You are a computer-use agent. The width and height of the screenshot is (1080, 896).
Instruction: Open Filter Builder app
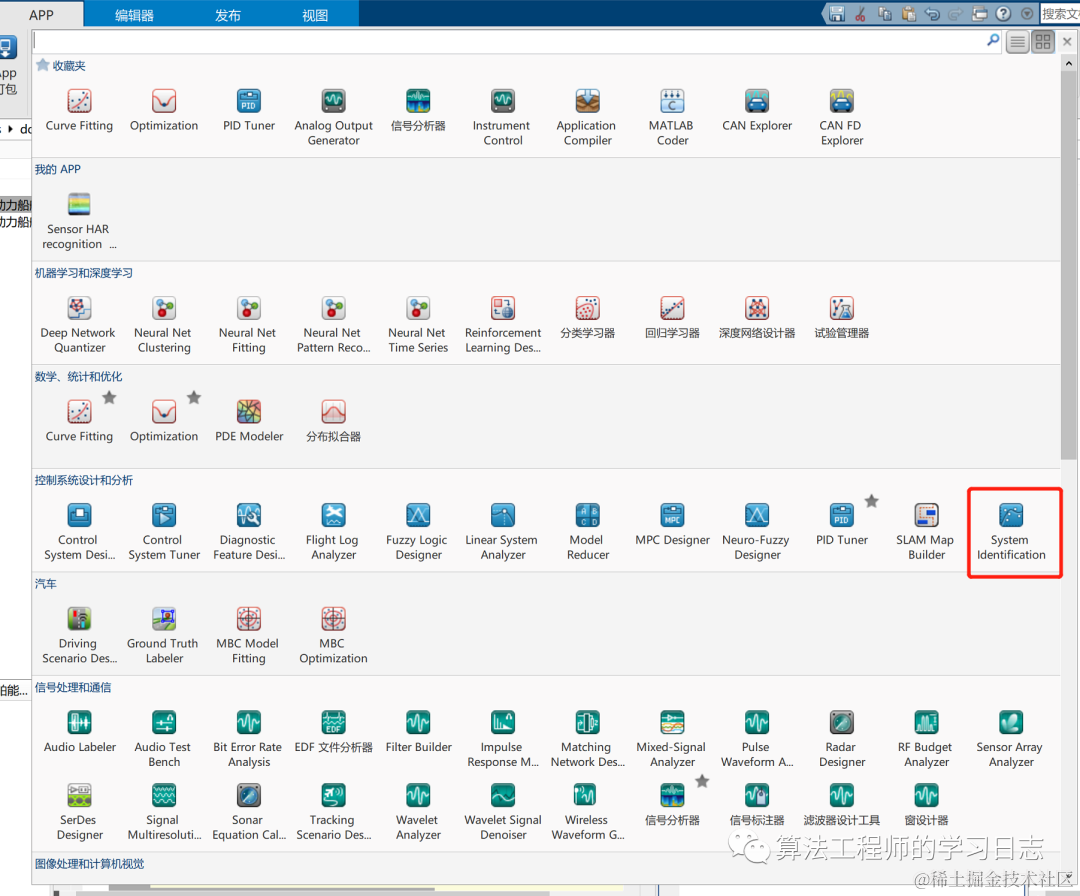pyautogui.click(x=418, y=731)
